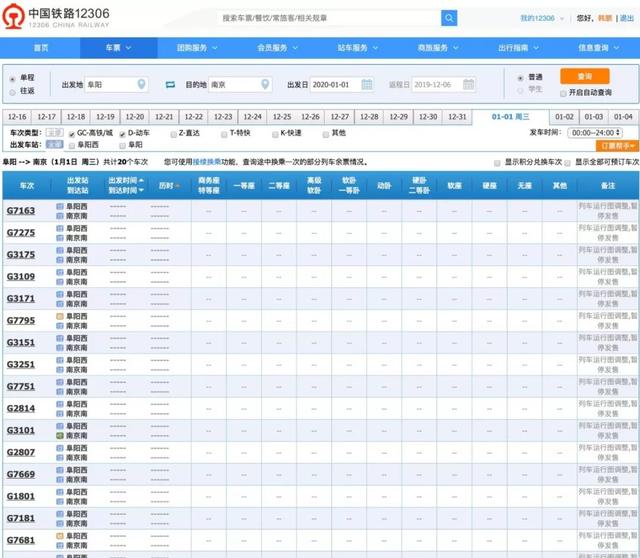Check the 阜阳西 departure station checkbox
640x558 pixels.
point(72,145)
